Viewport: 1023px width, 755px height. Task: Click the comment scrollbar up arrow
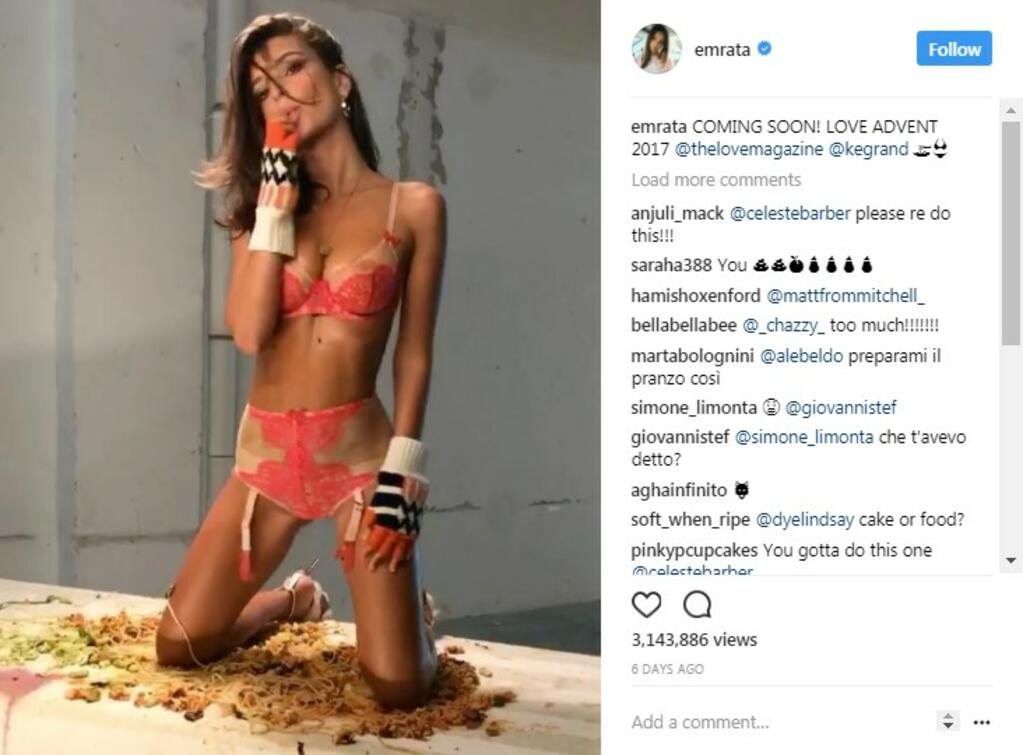1011,110
